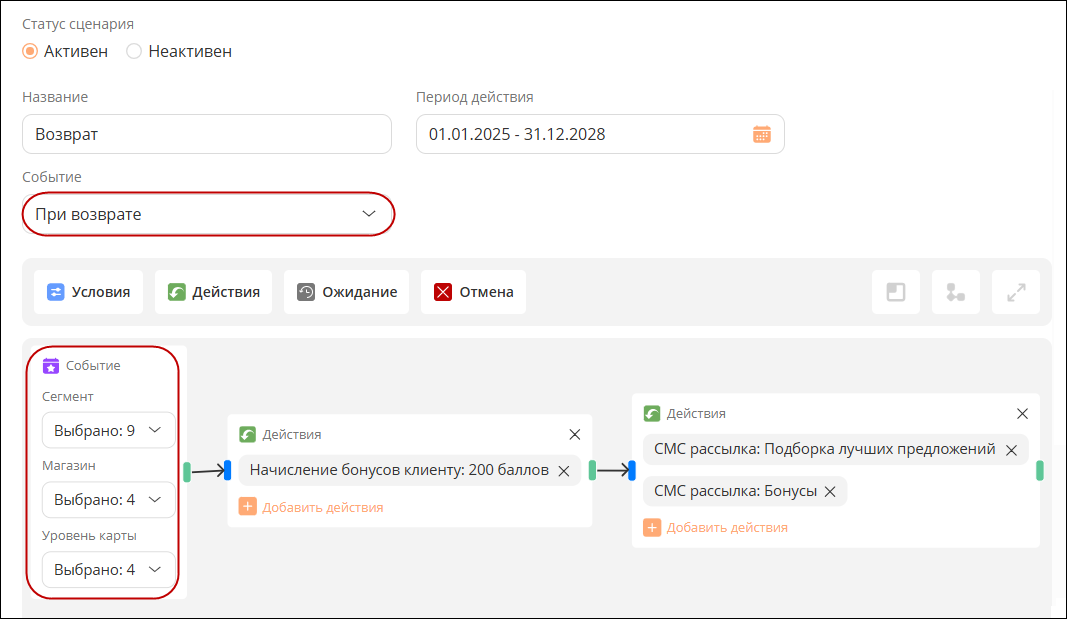Expand the Сегмент dropdown
Viewport: 1067px width, 619px height.
click(108, 431)
